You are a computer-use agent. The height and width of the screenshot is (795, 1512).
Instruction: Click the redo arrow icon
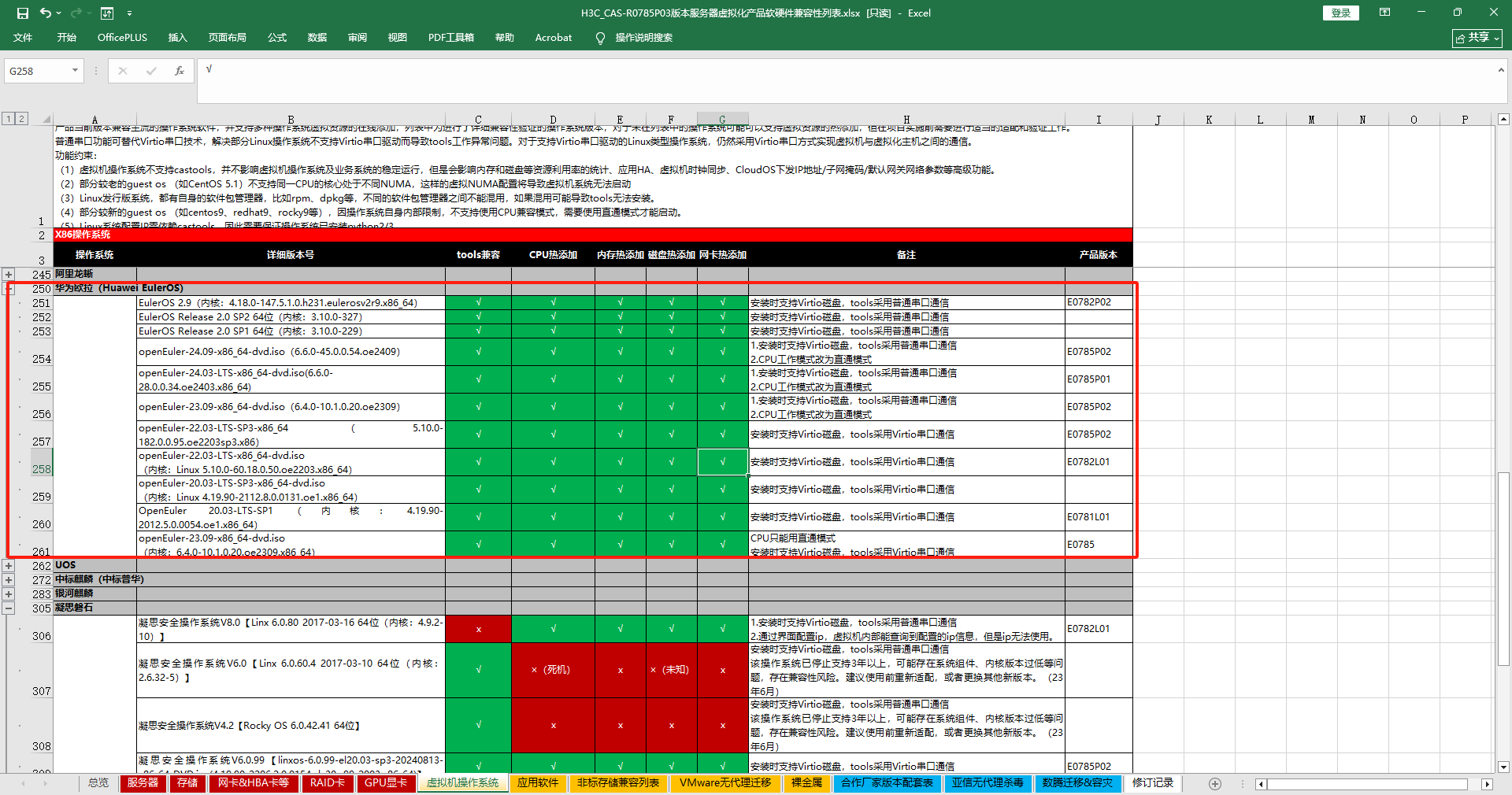(x=76, y=13)
